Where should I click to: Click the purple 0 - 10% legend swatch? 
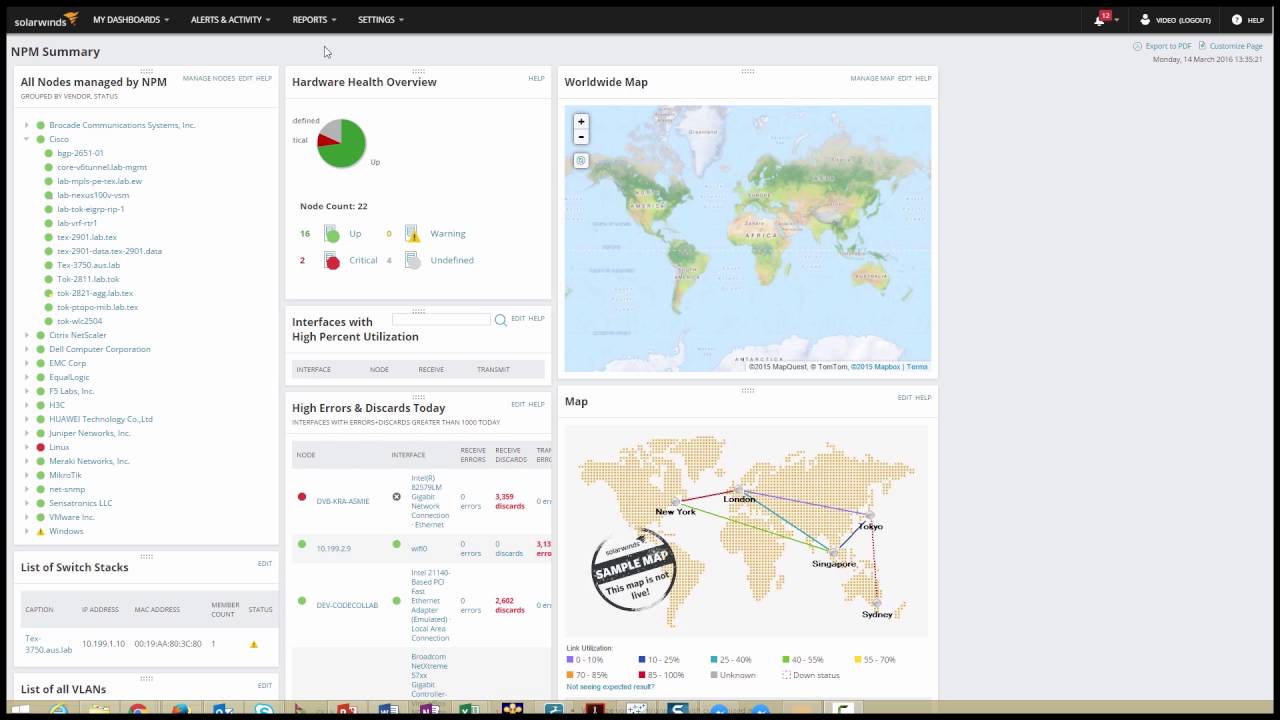570,660
